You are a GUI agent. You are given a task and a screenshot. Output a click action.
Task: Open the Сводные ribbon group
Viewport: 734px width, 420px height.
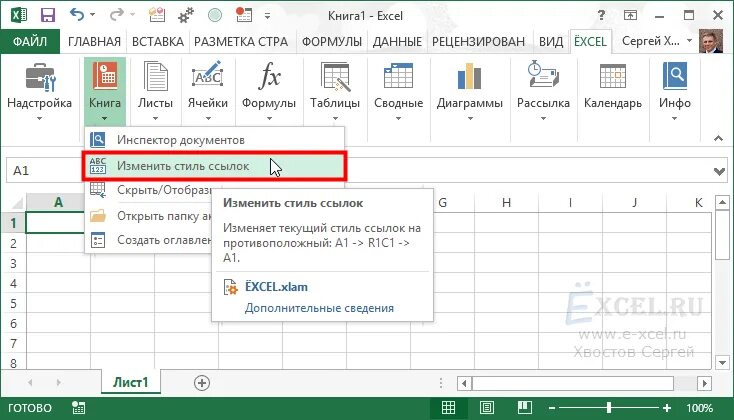(x=398, y=92)
